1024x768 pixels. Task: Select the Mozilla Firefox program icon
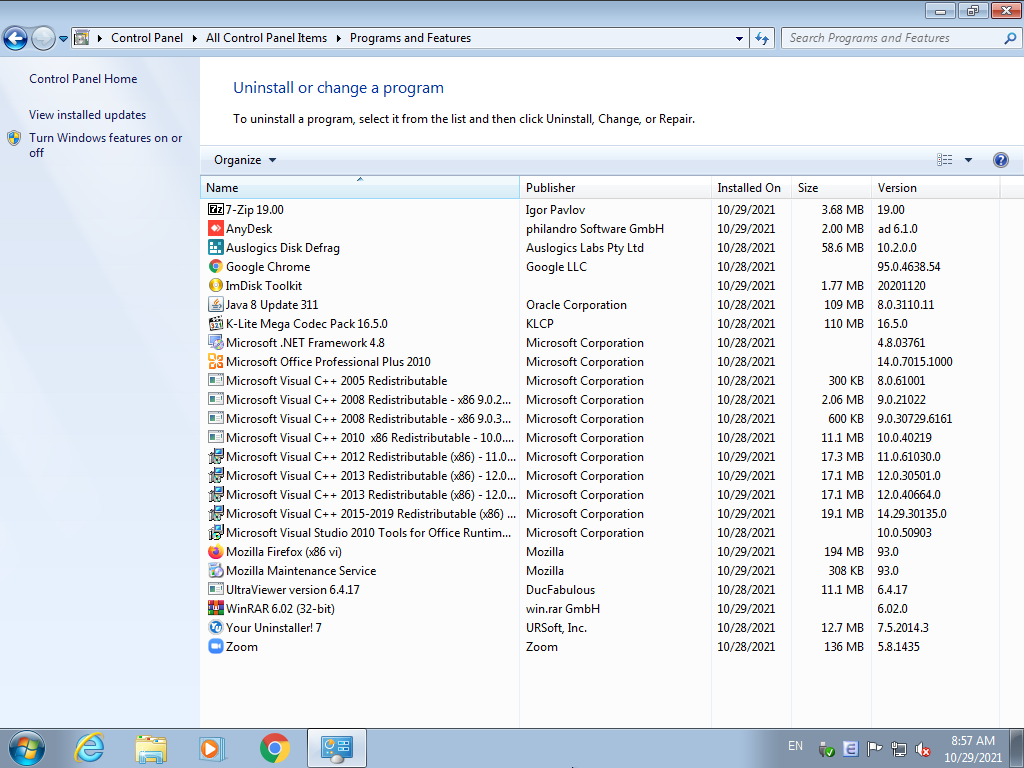click(x=215, y=552)
